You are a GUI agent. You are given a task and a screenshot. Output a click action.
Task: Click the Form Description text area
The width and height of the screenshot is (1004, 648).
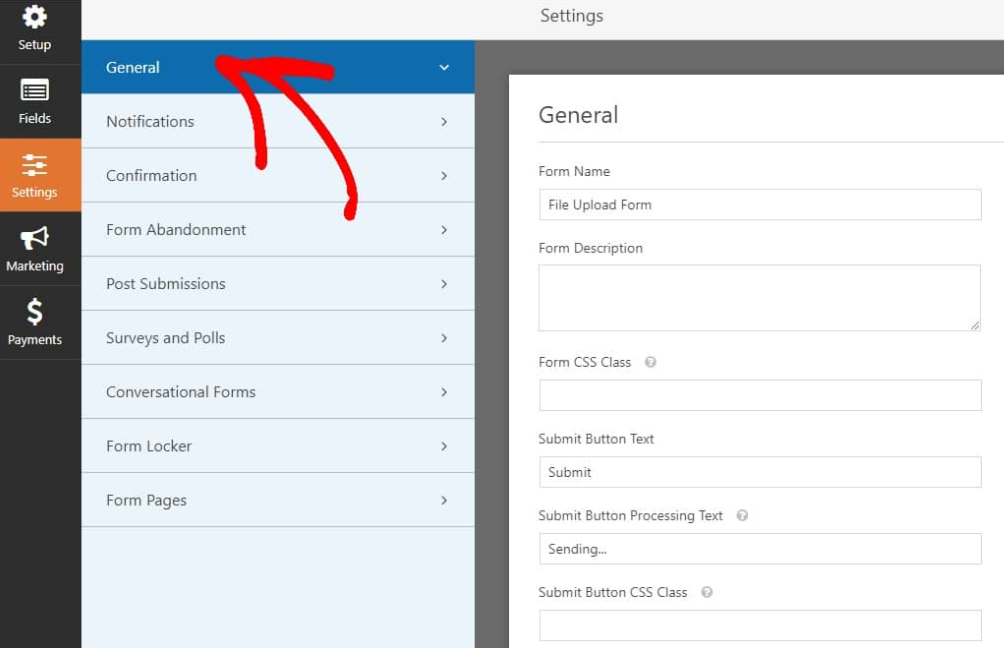[x=760, y=298]
